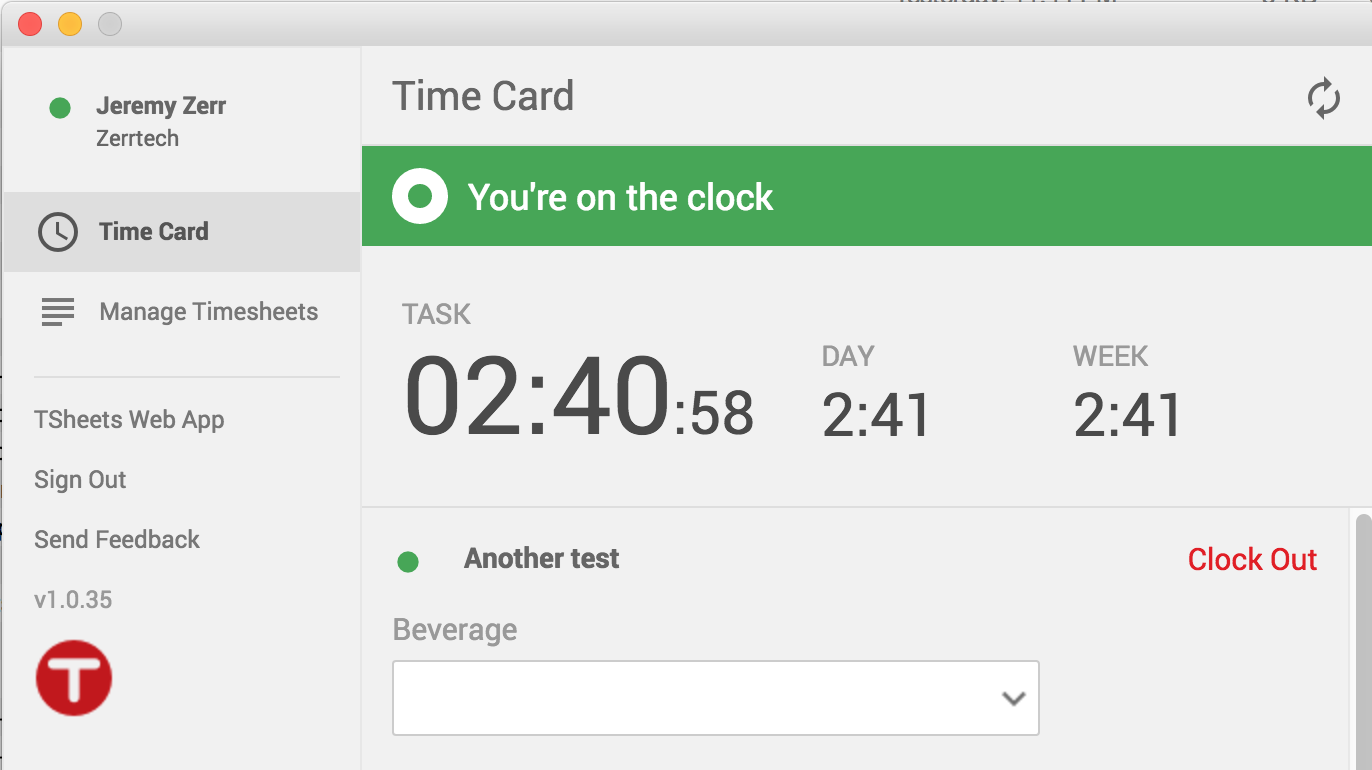The height and width of the screenshot is (770, 1372).
Task: Toggle the active task indicator for Another test
Action: tap(408, 562)
